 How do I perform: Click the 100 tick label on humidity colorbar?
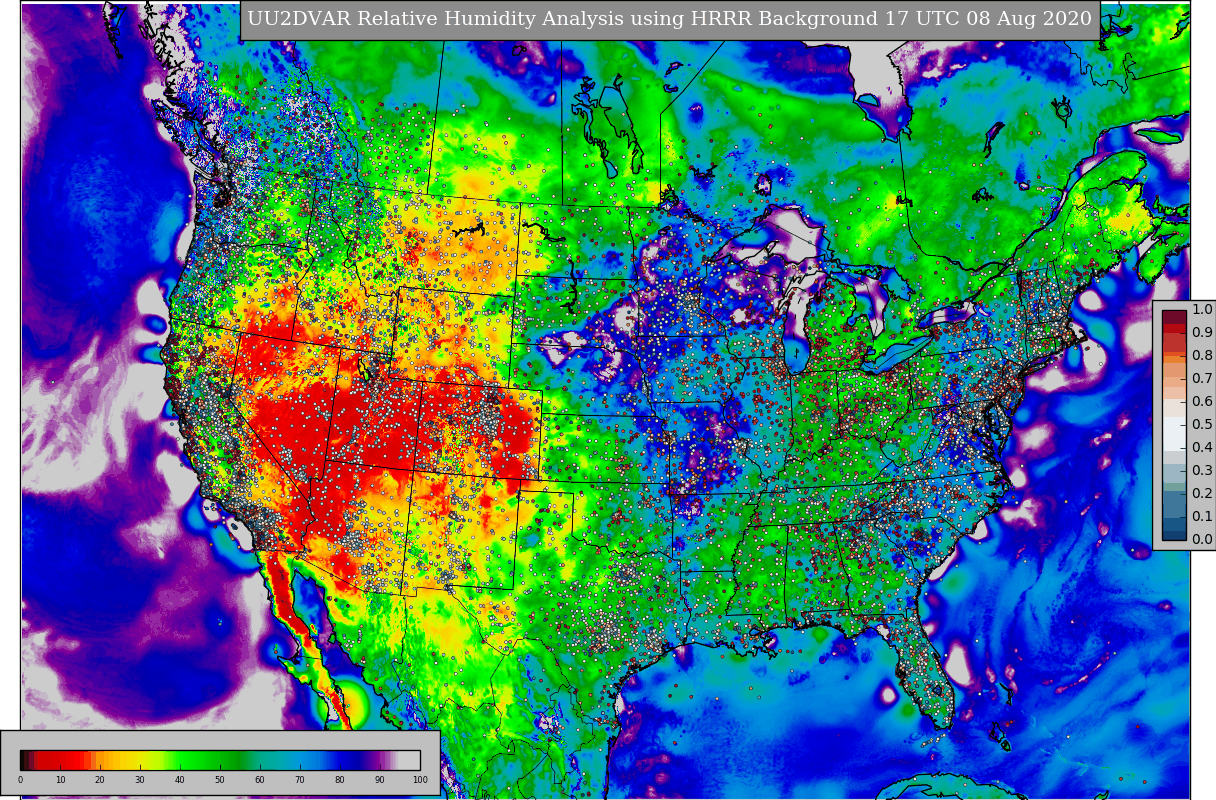pyautogui.click(x=420, y=779)
